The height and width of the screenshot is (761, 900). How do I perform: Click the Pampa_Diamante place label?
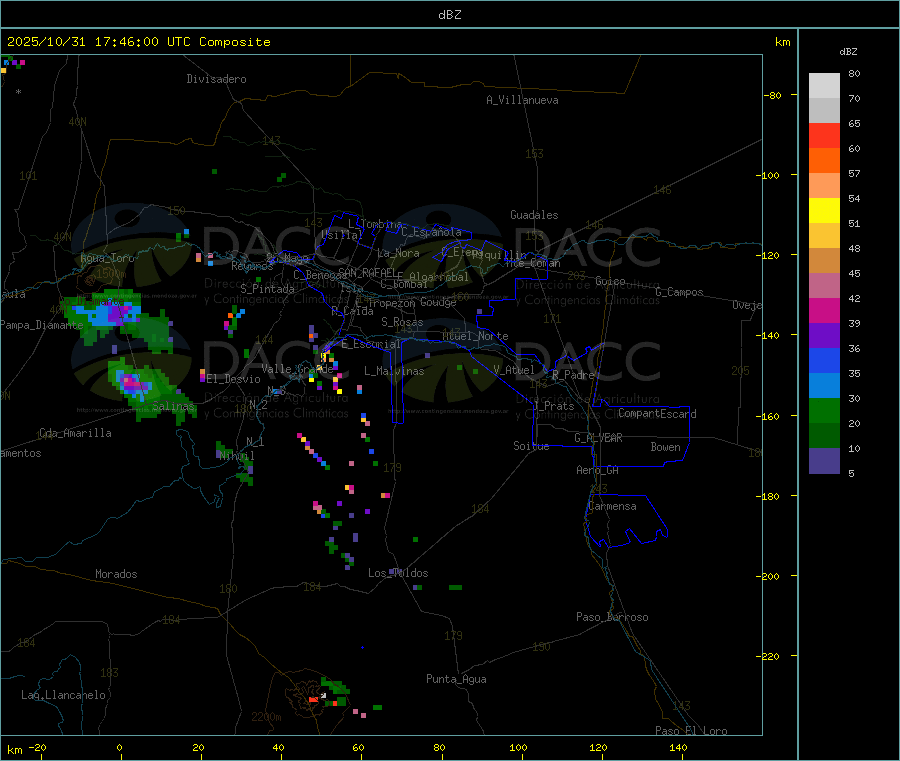tap(41, 325)
